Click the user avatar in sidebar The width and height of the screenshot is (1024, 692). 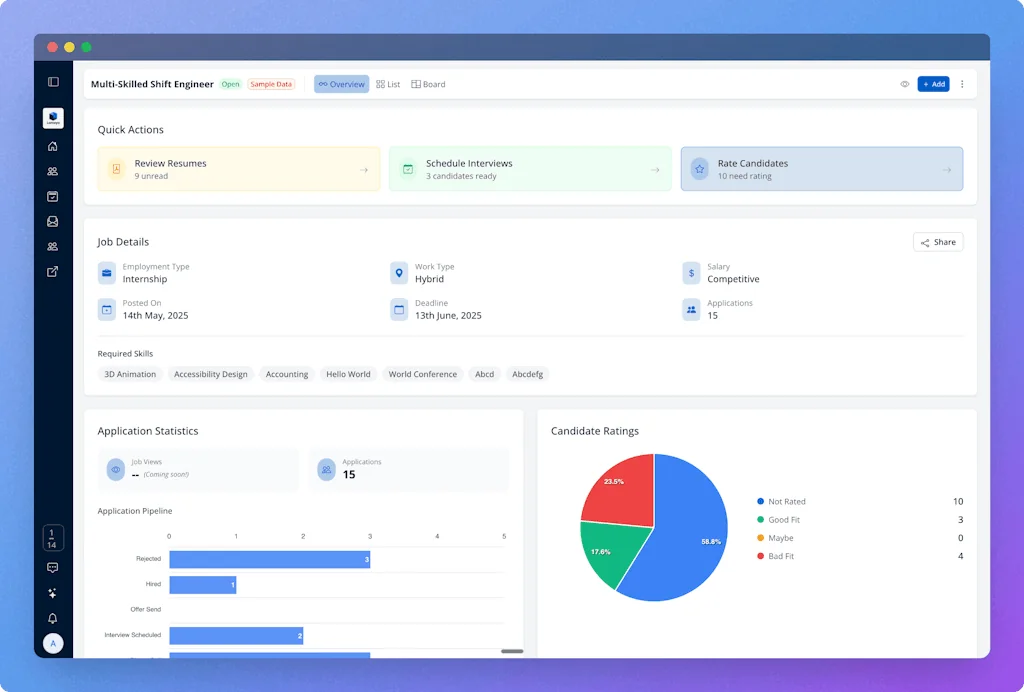53,643
